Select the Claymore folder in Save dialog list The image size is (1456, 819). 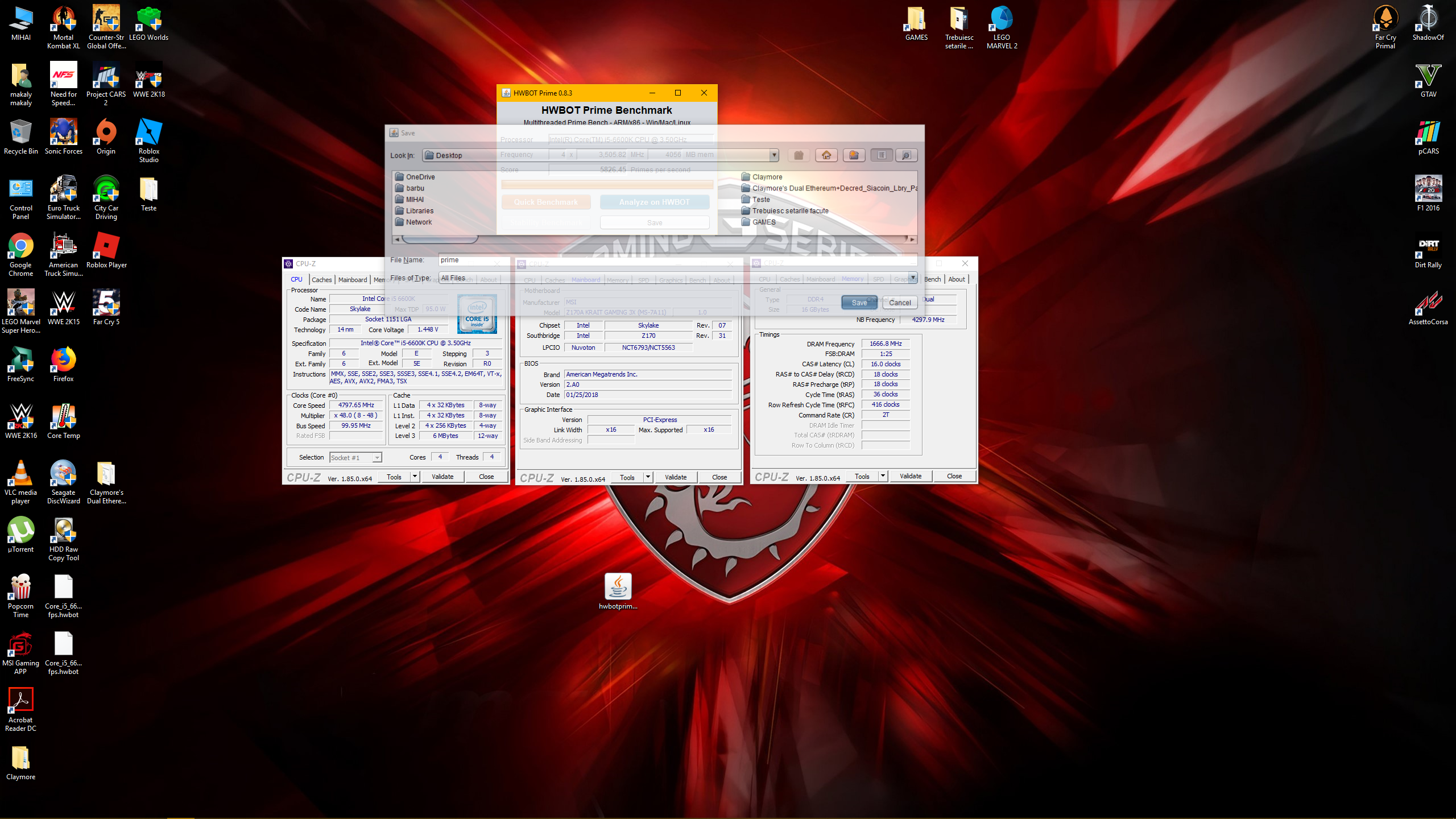coord(762,177)
